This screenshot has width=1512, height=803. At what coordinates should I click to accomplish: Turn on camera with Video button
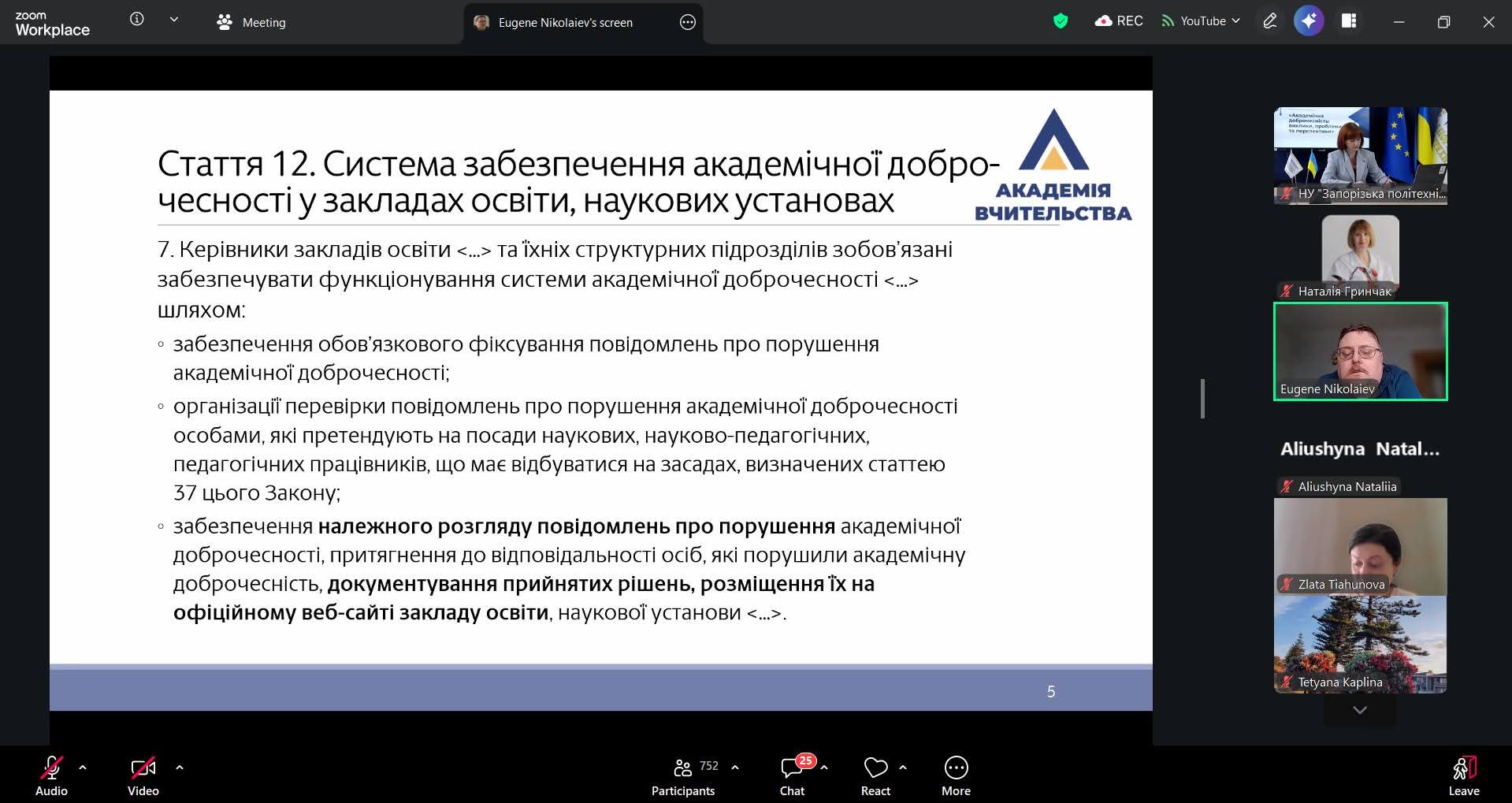coord(143,776)
